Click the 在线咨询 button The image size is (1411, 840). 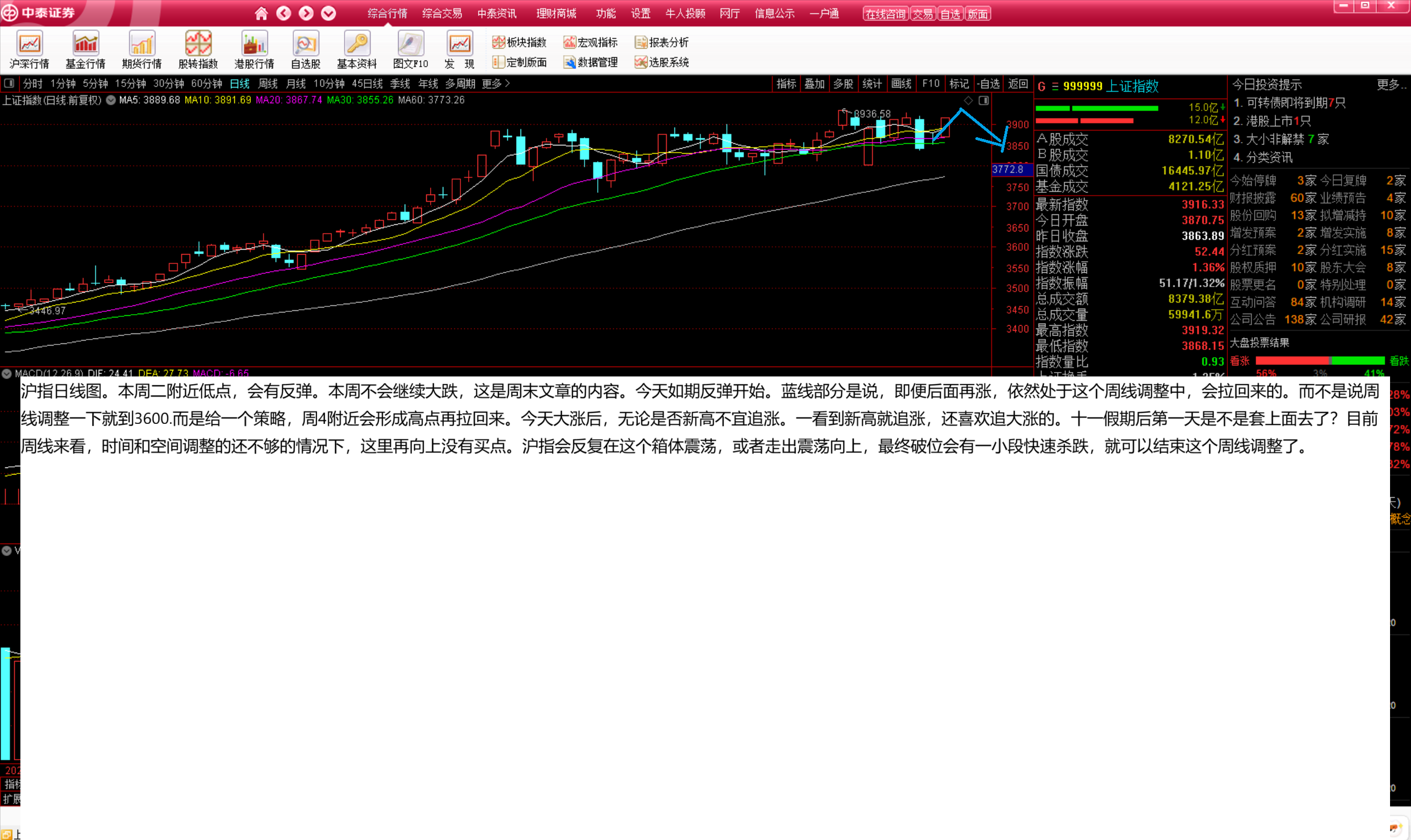tap(885, 14)
